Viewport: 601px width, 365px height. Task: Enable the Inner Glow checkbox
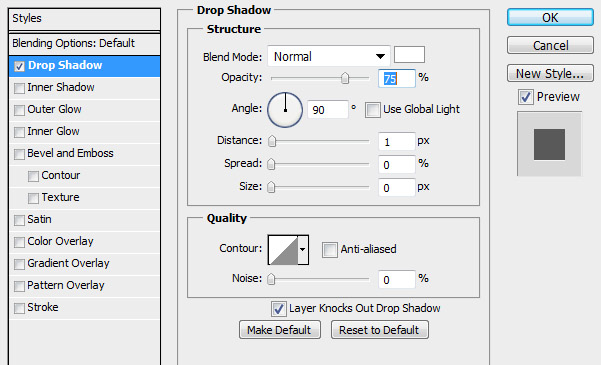coord(19,132)
